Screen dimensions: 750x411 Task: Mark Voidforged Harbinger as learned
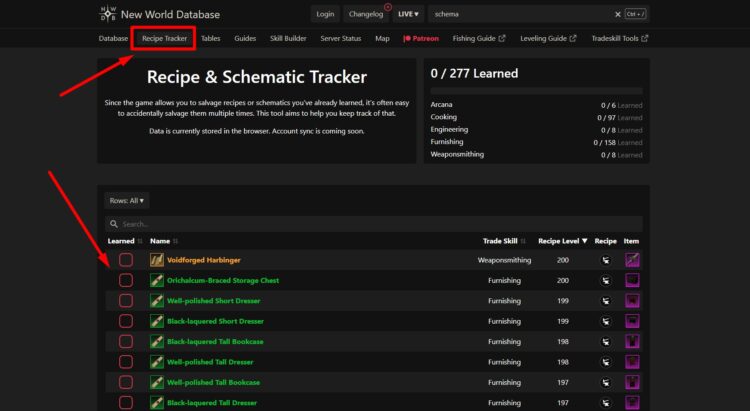tap(126, 260)
